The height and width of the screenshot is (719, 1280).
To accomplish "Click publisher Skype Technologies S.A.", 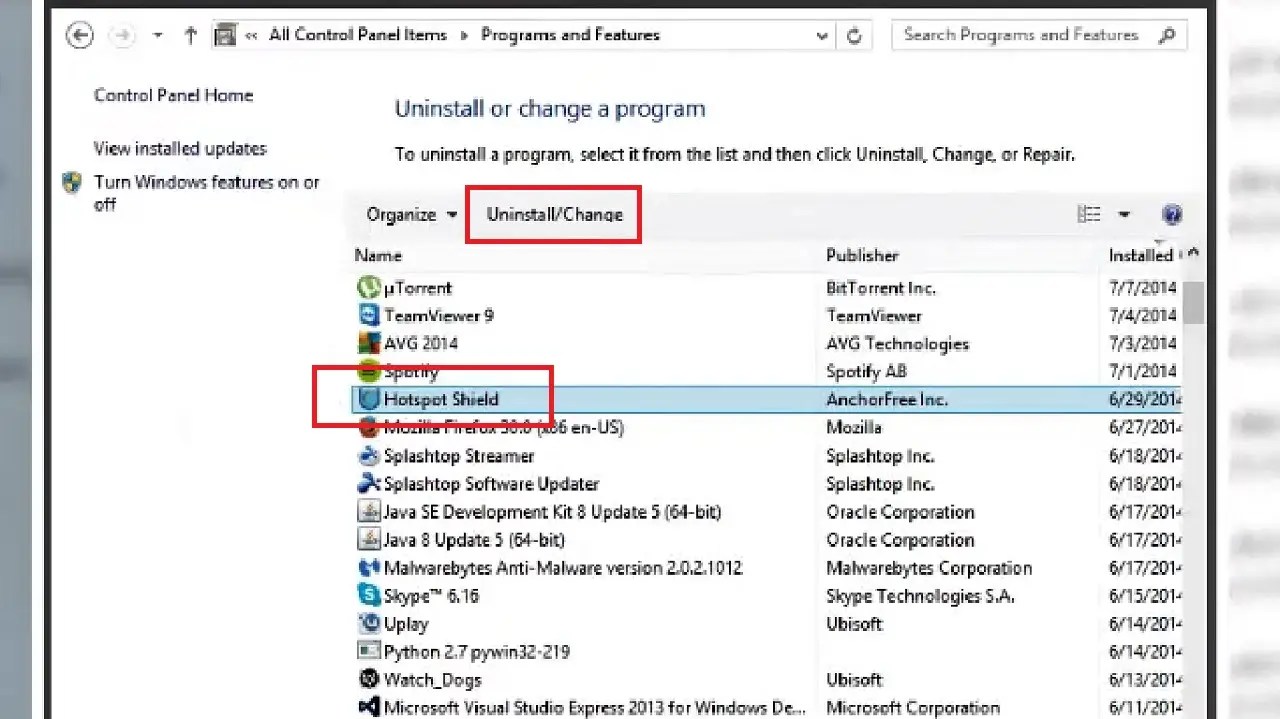I will (921, 596).
